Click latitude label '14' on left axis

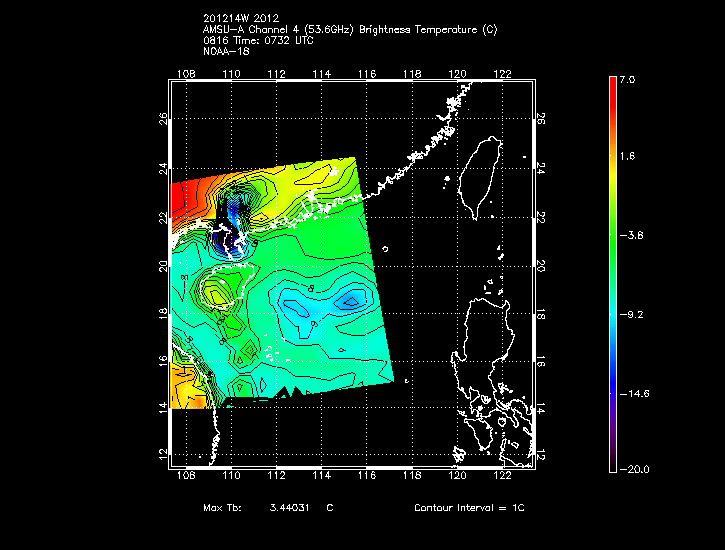tap(163, 408)
